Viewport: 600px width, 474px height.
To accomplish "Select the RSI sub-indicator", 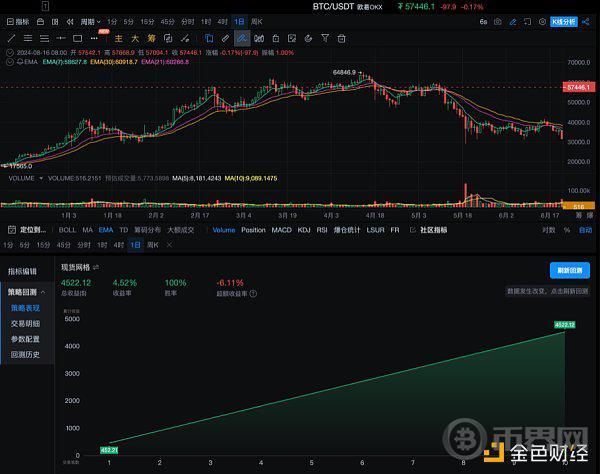I will (x=322, y=230).
